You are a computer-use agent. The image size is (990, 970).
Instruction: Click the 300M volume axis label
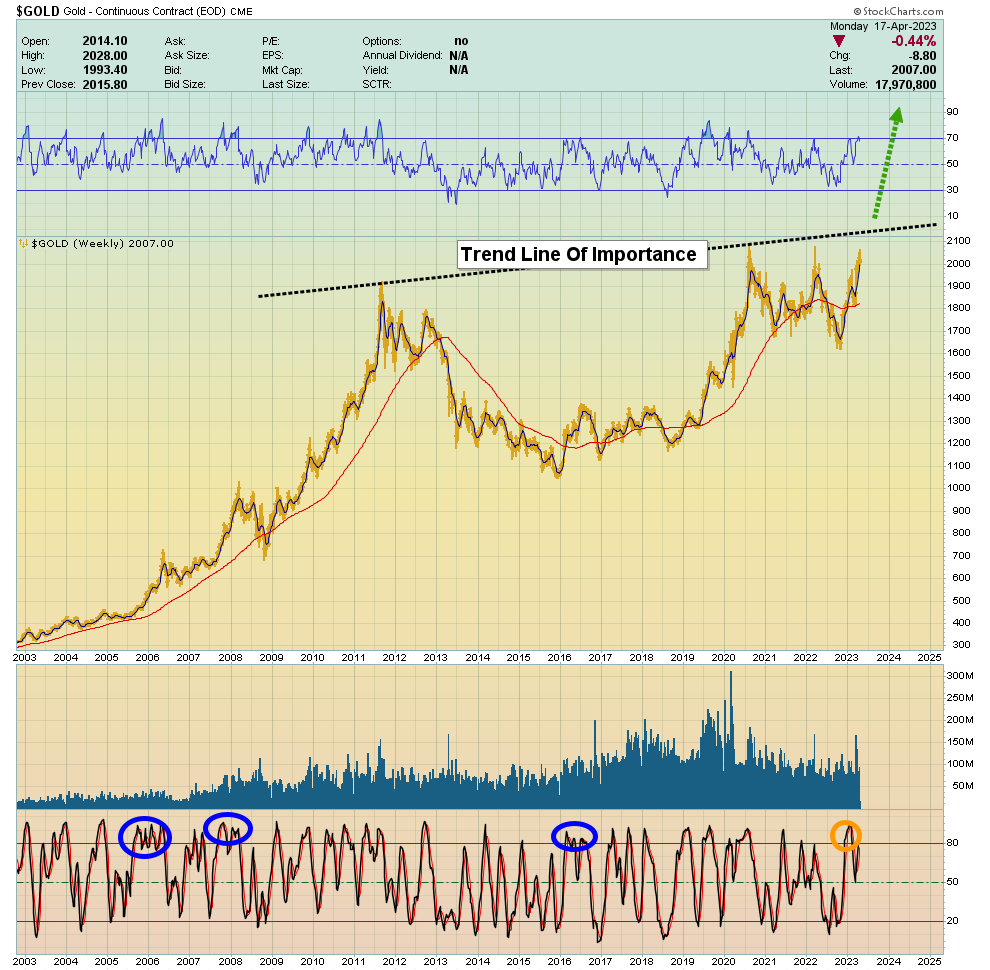[960, 676]
